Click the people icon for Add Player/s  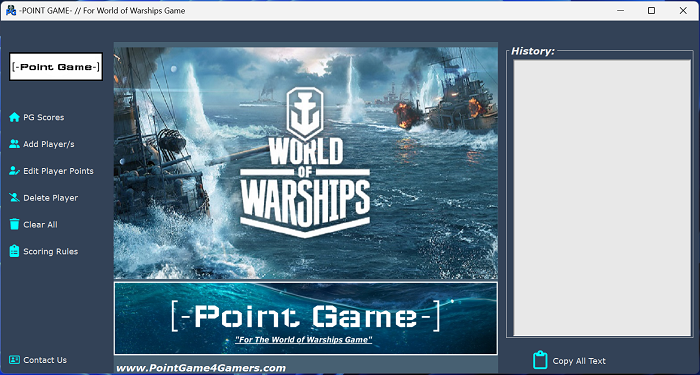click(14, 144)
